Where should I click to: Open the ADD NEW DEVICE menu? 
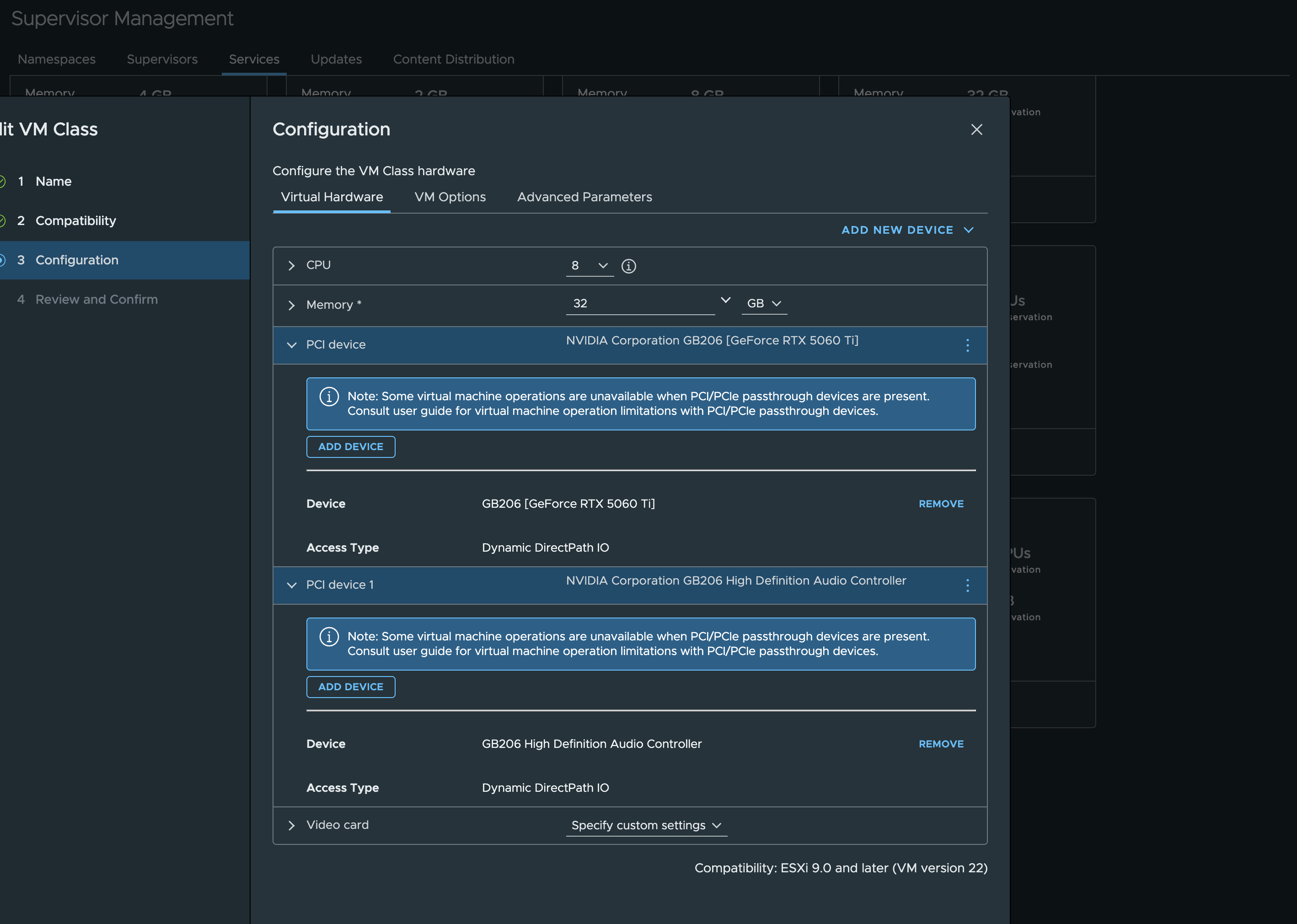(x=907, y=230)
